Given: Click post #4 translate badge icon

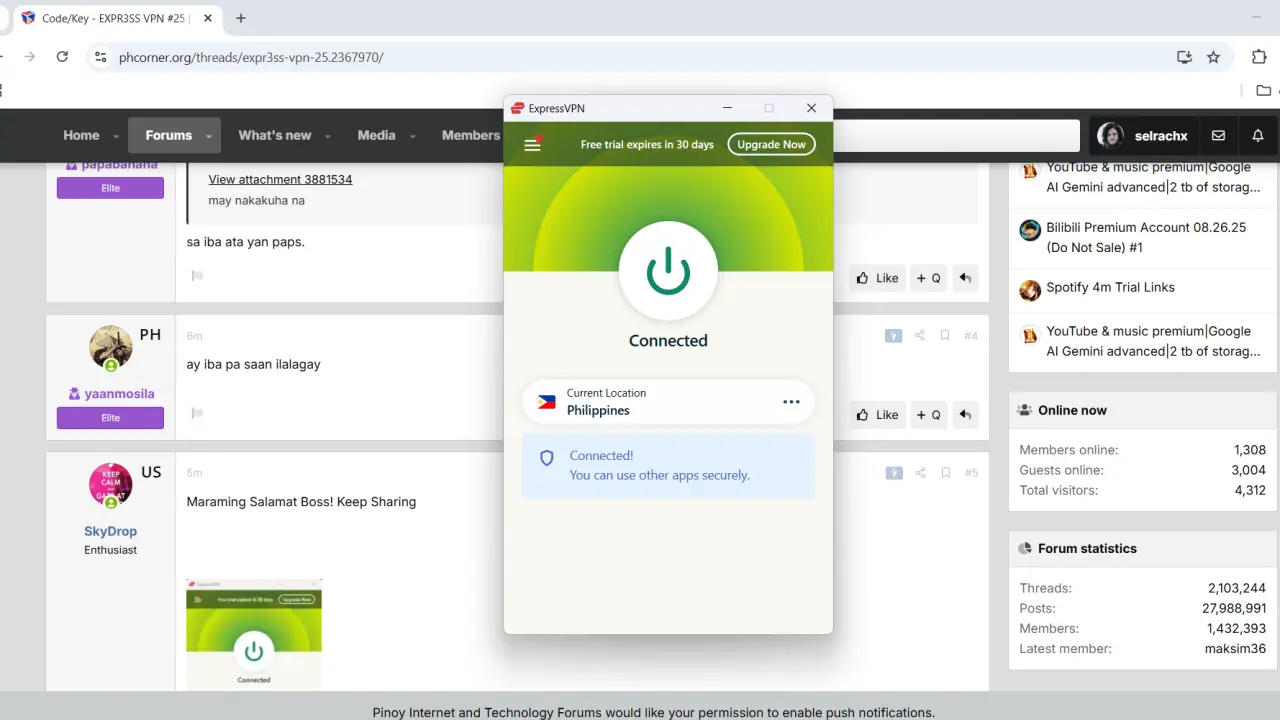Looking at the screenshot, I should pyautogui.click(x=894, y=336).
